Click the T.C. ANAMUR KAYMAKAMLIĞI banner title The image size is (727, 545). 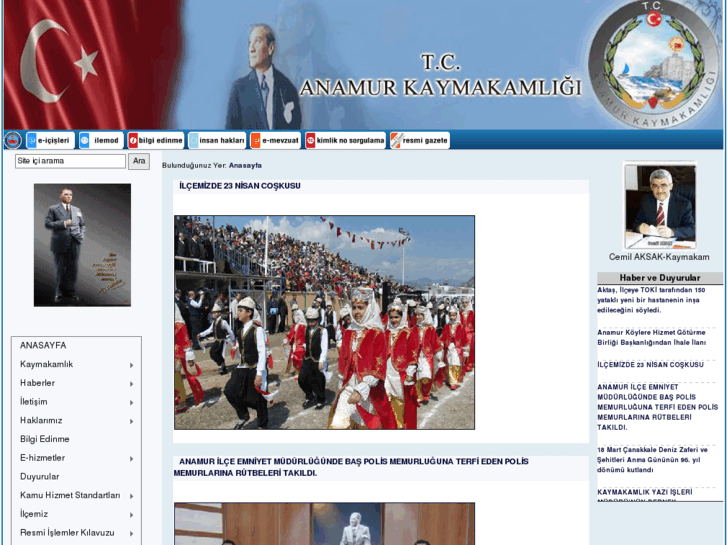[x=440, y=76]
